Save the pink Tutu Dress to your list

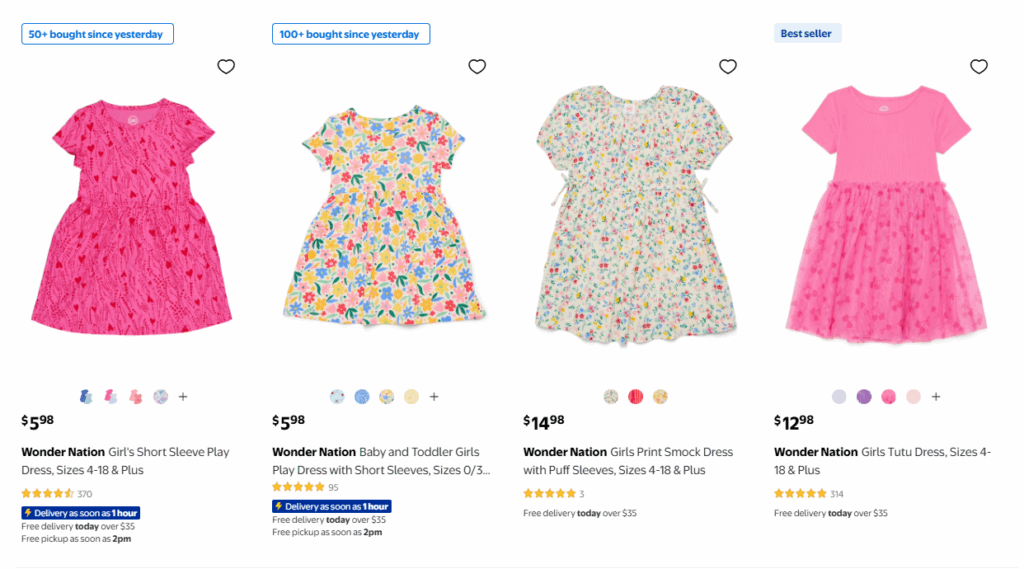979,67
